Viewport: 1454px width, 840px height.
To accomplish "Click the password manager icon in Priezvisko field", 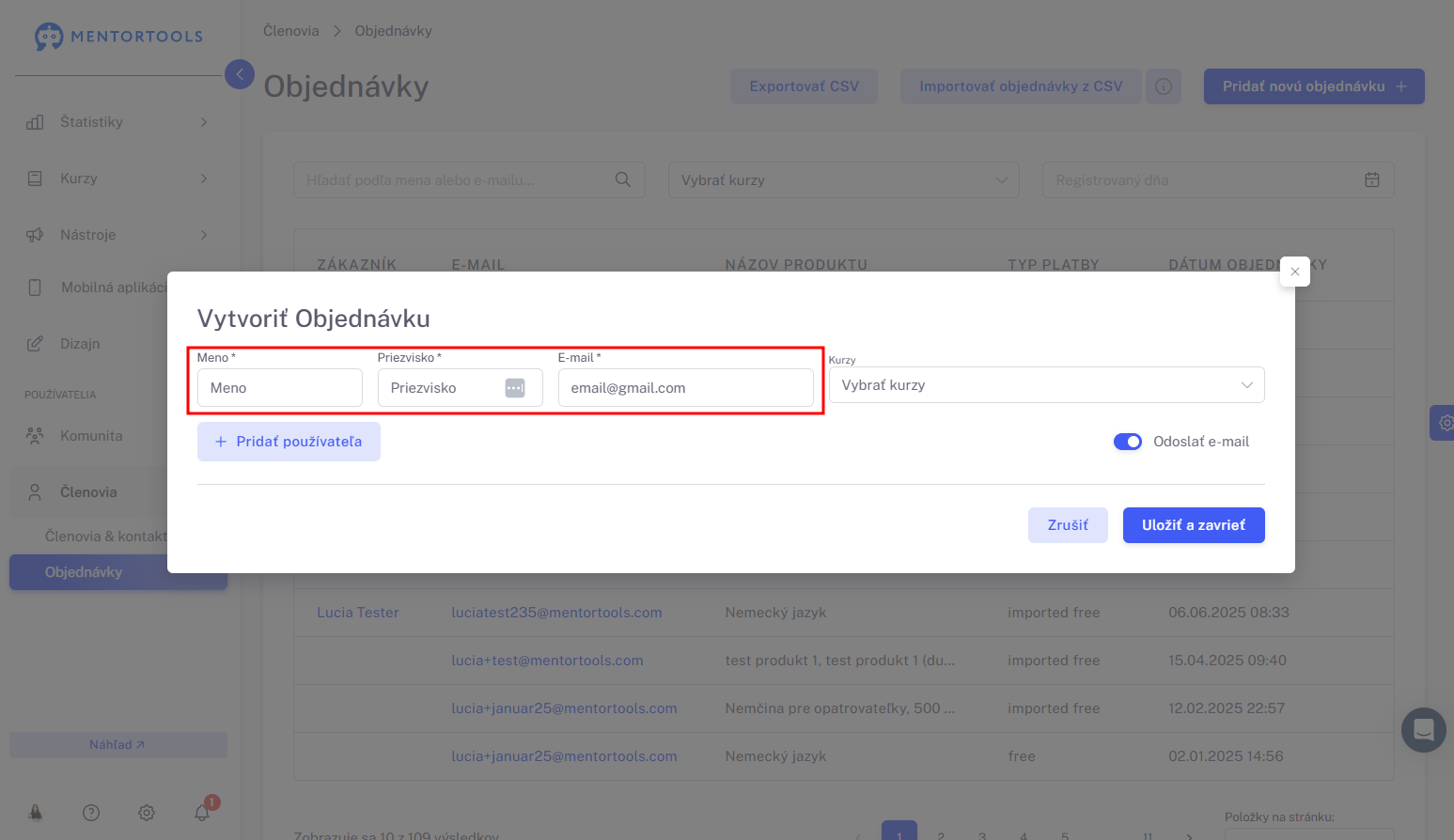I will [x=515, y=388].
